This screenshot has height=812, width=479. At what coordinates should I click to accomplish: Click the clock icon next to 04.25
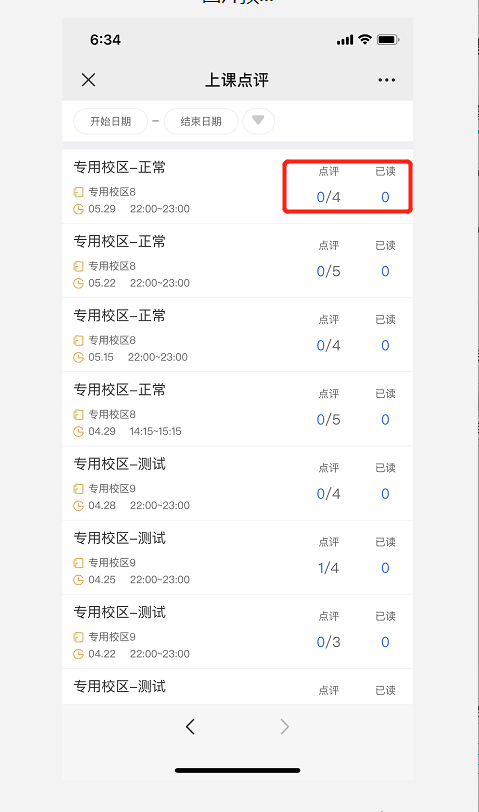click(78, 579)
